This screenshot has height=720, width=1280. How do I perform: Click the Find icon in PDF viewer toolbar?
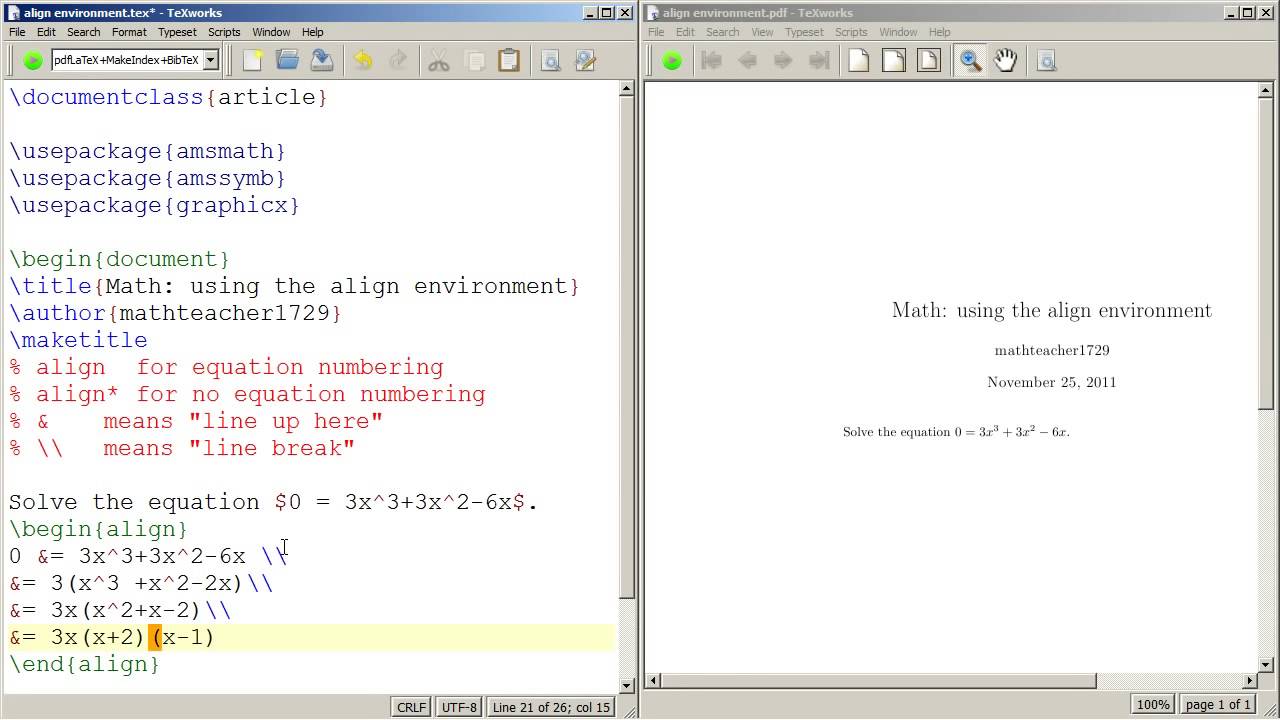coord(1047,61)
